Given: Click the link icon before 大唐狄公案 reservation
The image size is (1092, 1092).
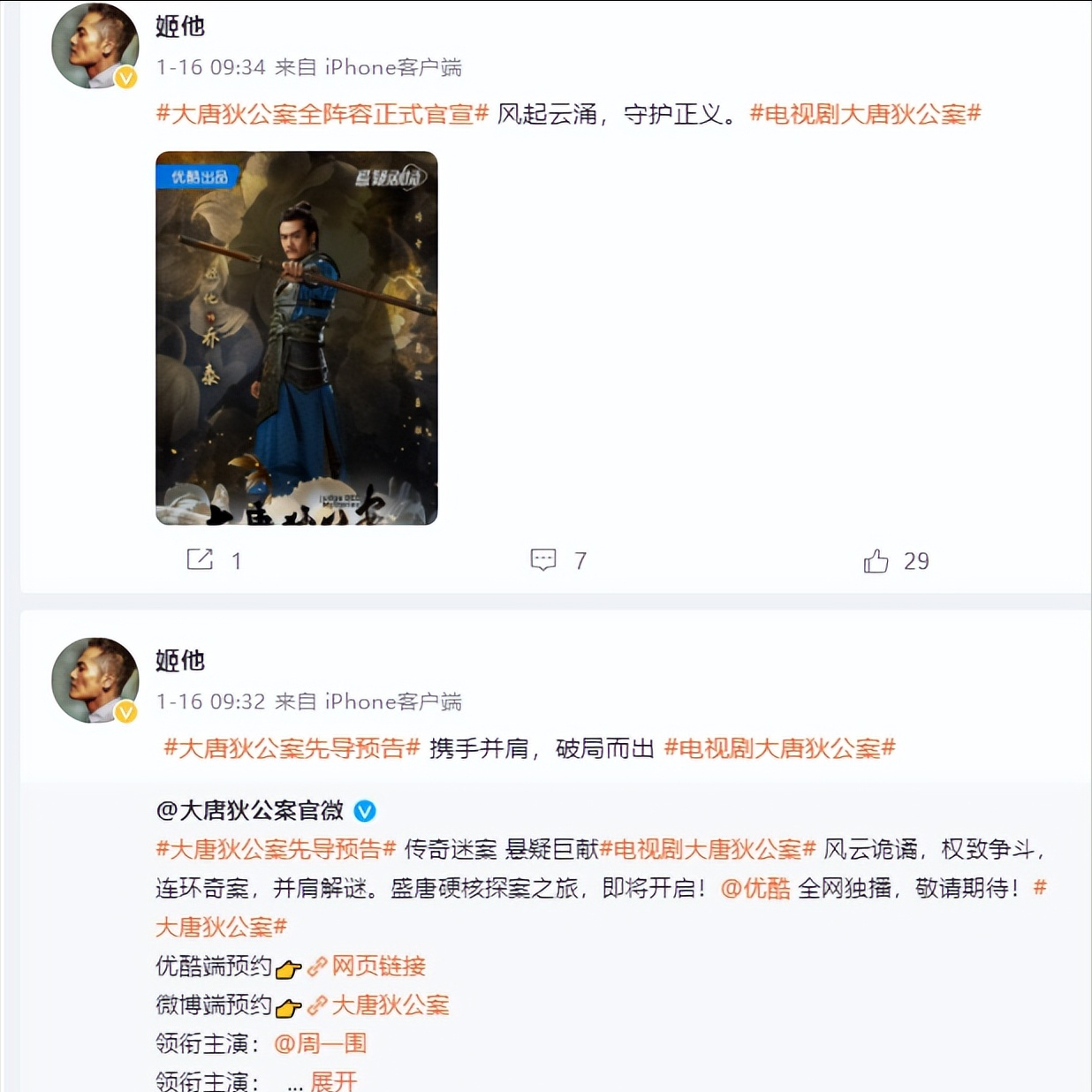Looking at the screenshot, I should click(317, 1005).
